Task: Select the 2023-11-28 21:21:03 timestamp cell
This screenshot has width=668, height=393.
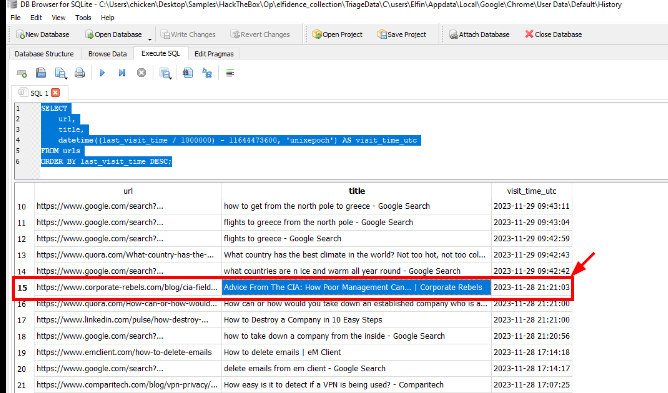Action: pos(532,287)
